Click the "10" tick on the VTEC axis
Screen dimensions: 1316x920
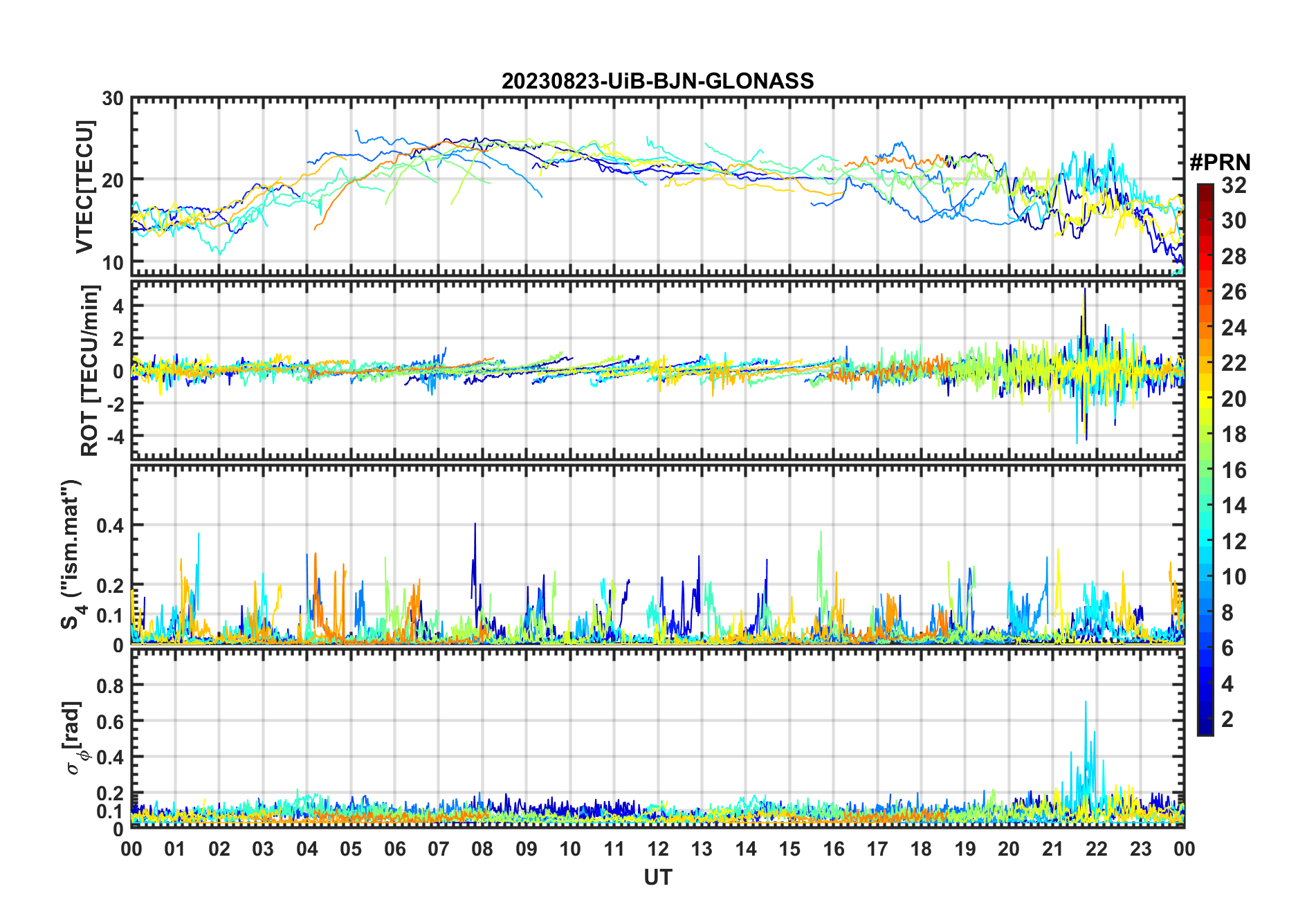pyautogui.click(x=113, y=262)
